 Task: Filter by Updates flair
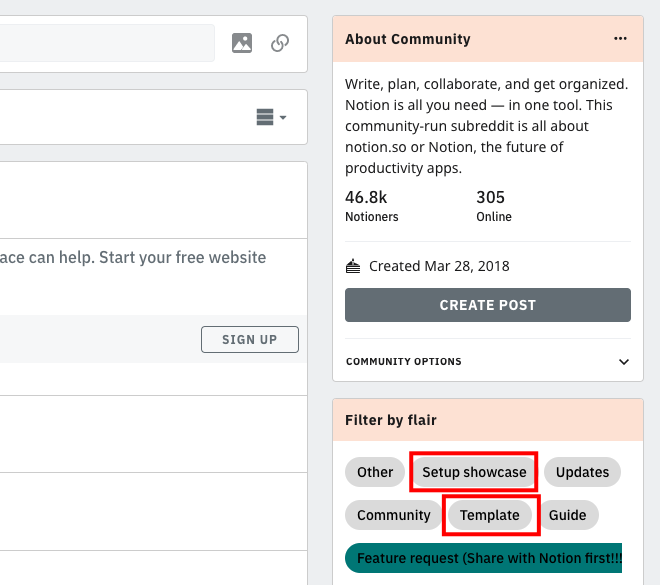(x=582, y=472)
